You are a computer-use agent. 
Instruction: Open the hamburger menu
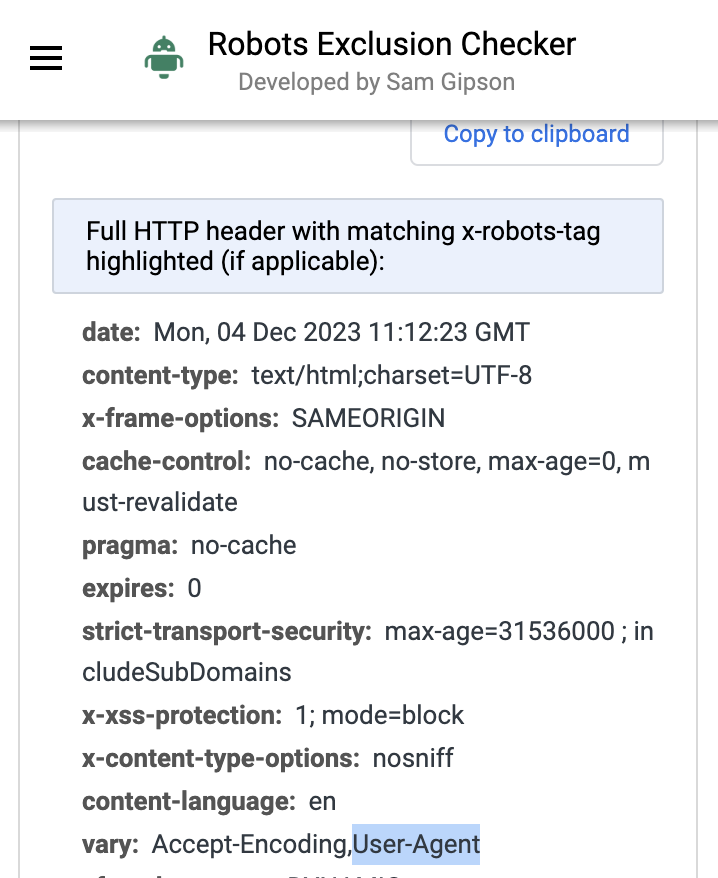tap(46, 58)
